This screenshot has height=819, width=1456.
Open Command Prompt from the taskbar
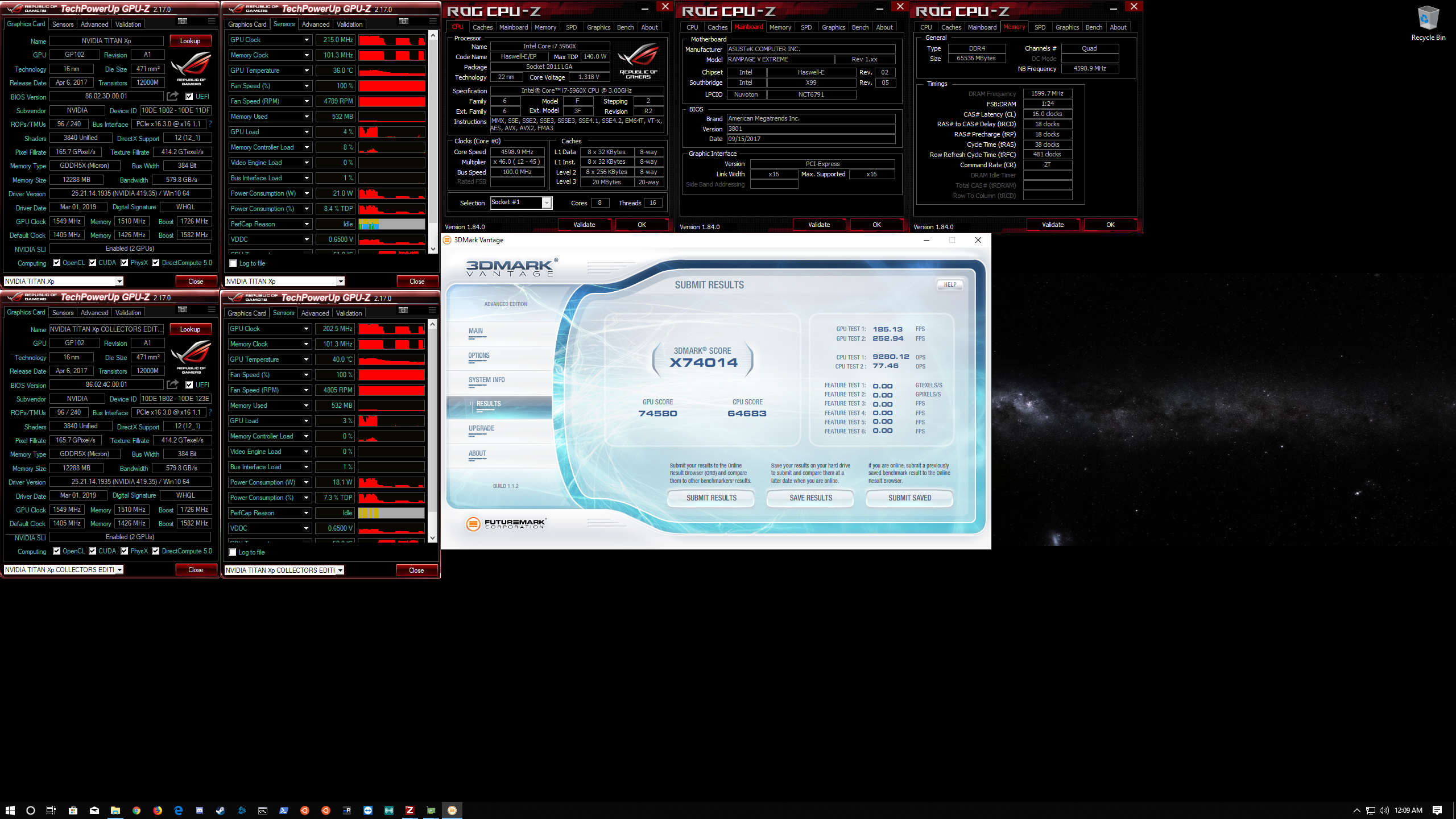click(262, 810)
